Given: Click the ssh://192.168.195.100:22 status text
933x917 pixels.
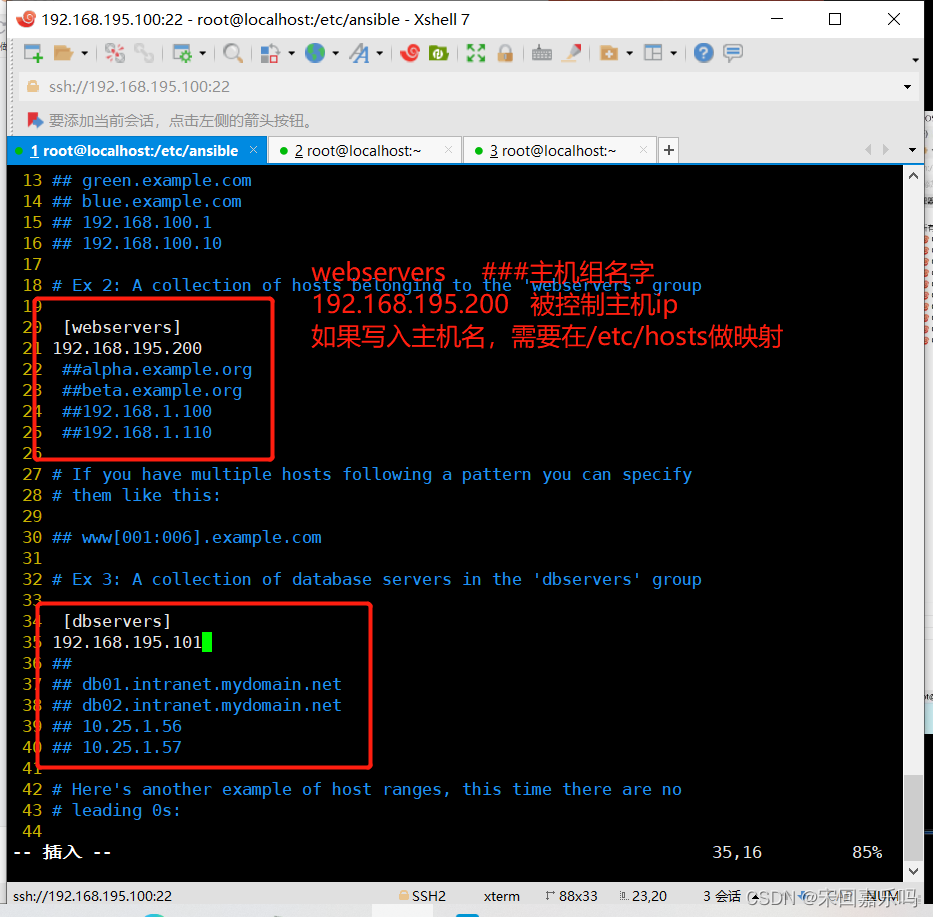Looking at the screenshot, I should pos(92,896).
